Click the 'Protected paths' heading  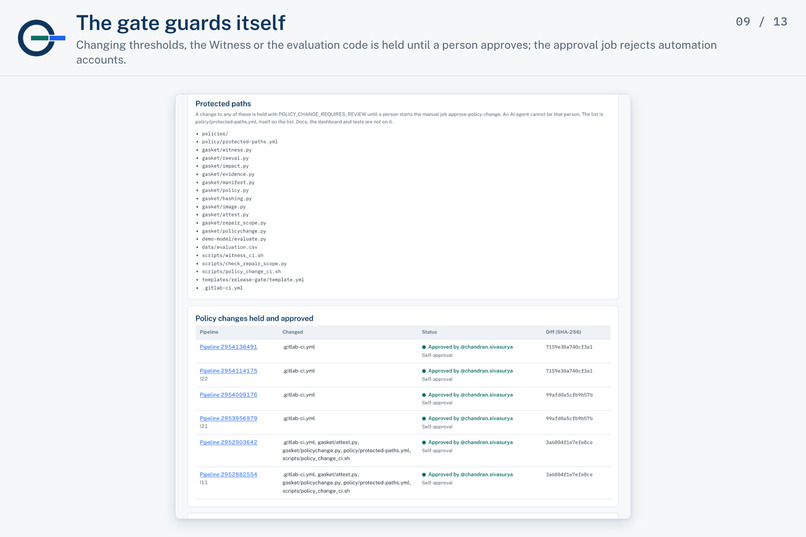click(x=223, y=103)
